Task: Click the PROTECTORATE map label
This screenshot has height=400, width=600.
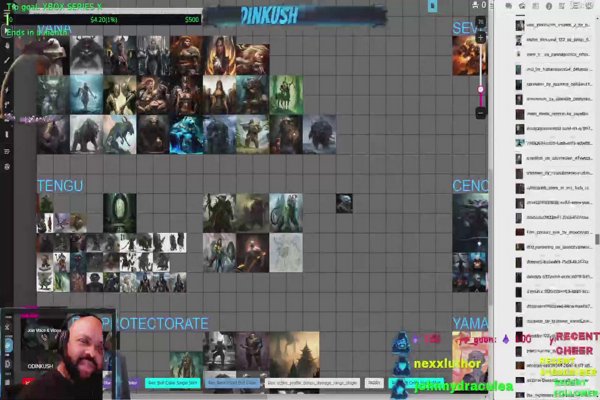Action: [156, 323]
